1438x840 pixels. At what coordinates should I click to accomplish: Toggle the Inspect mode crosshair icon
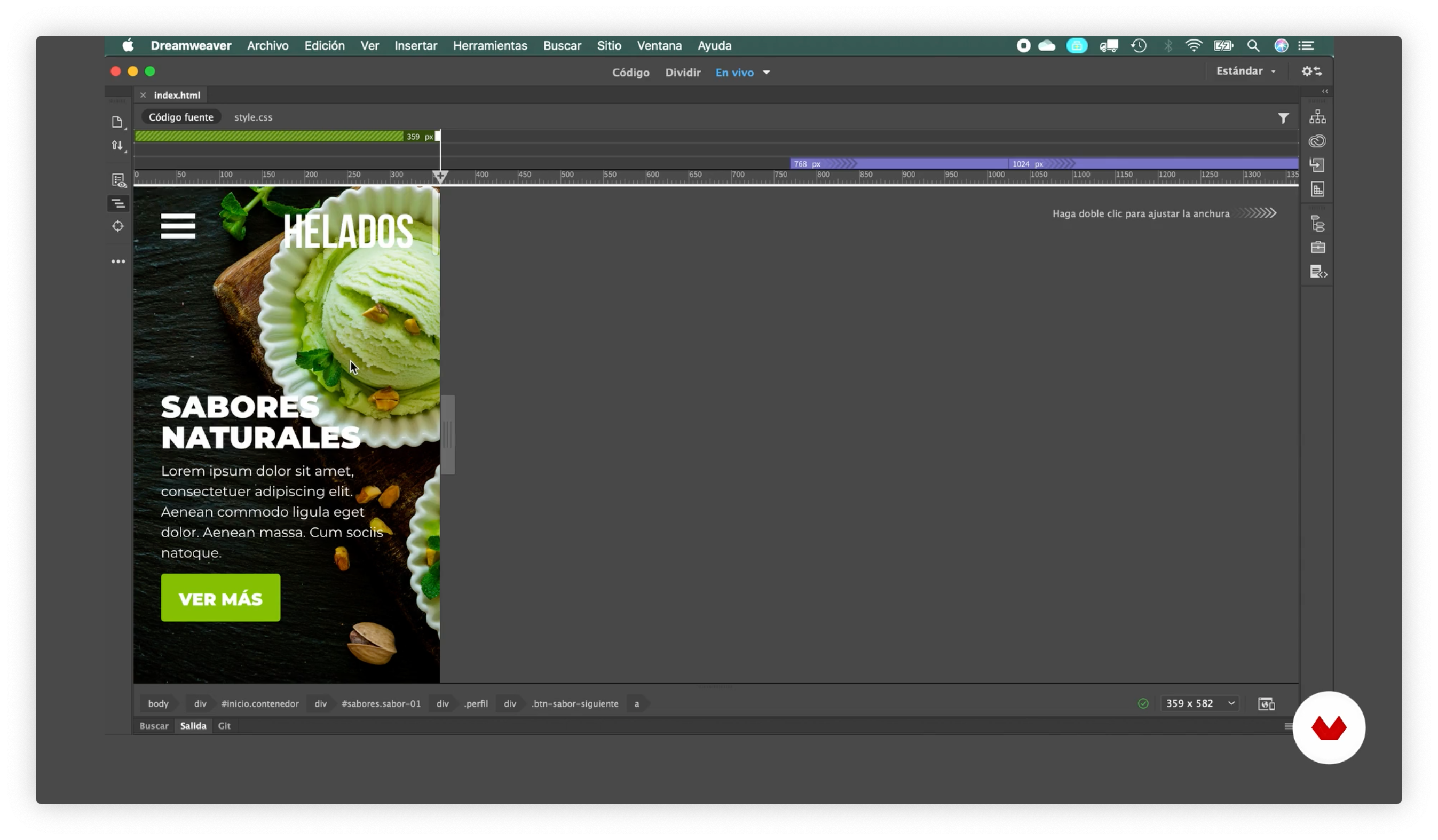pyautogui.click(x=118, y=227)
